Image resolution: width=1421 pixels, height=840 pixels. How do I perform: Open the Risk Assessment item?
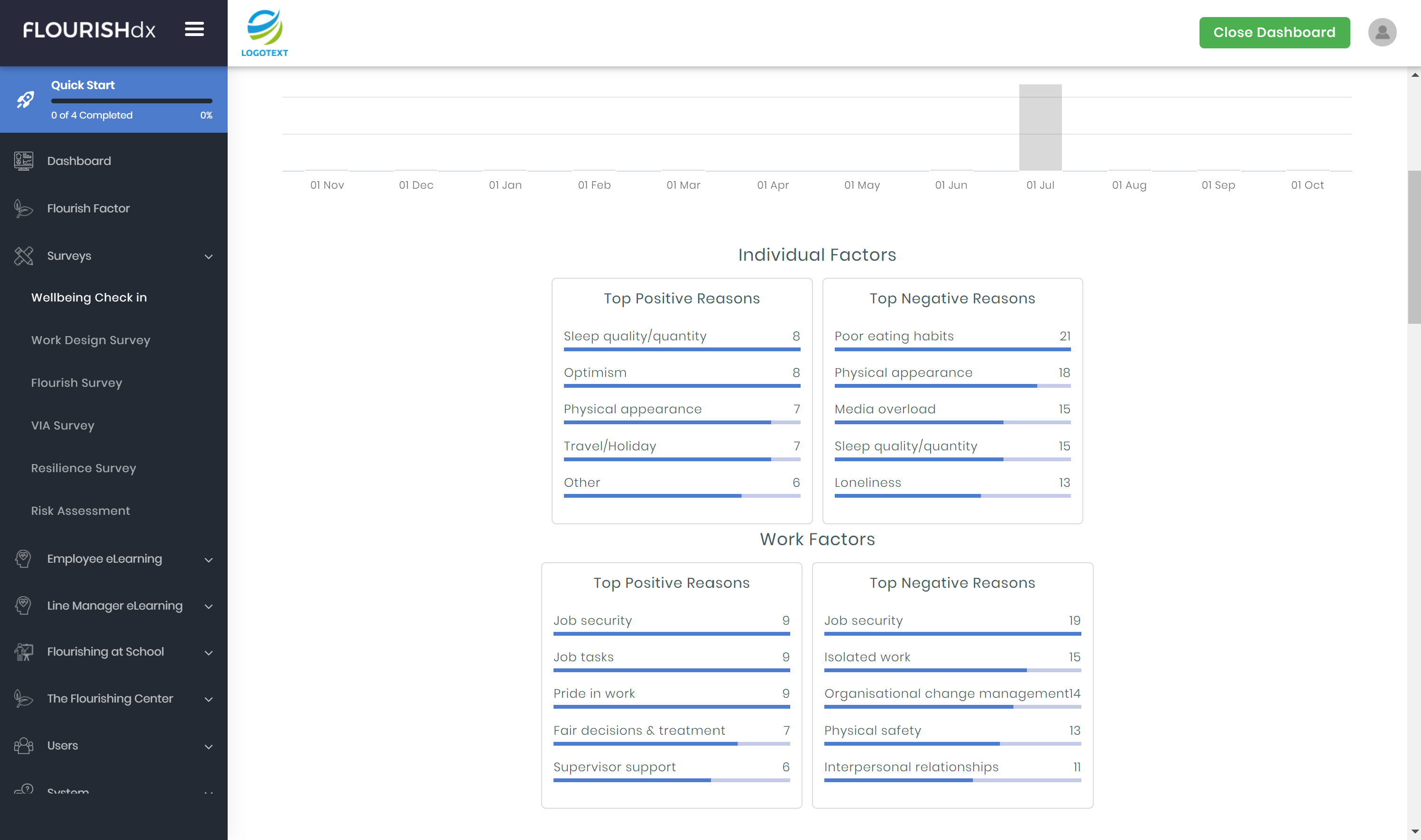81,511
